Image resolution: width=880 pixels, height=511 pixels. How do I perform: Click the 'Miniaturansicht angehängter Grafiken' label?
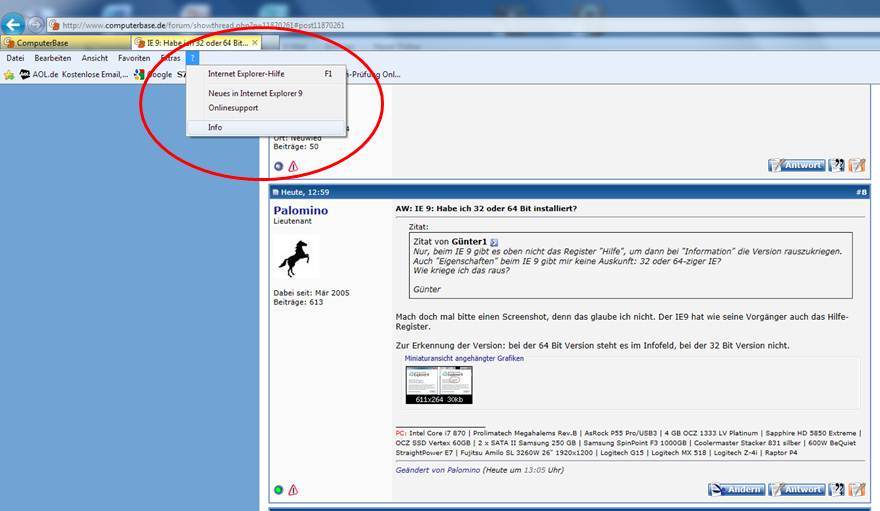(464, 358)
